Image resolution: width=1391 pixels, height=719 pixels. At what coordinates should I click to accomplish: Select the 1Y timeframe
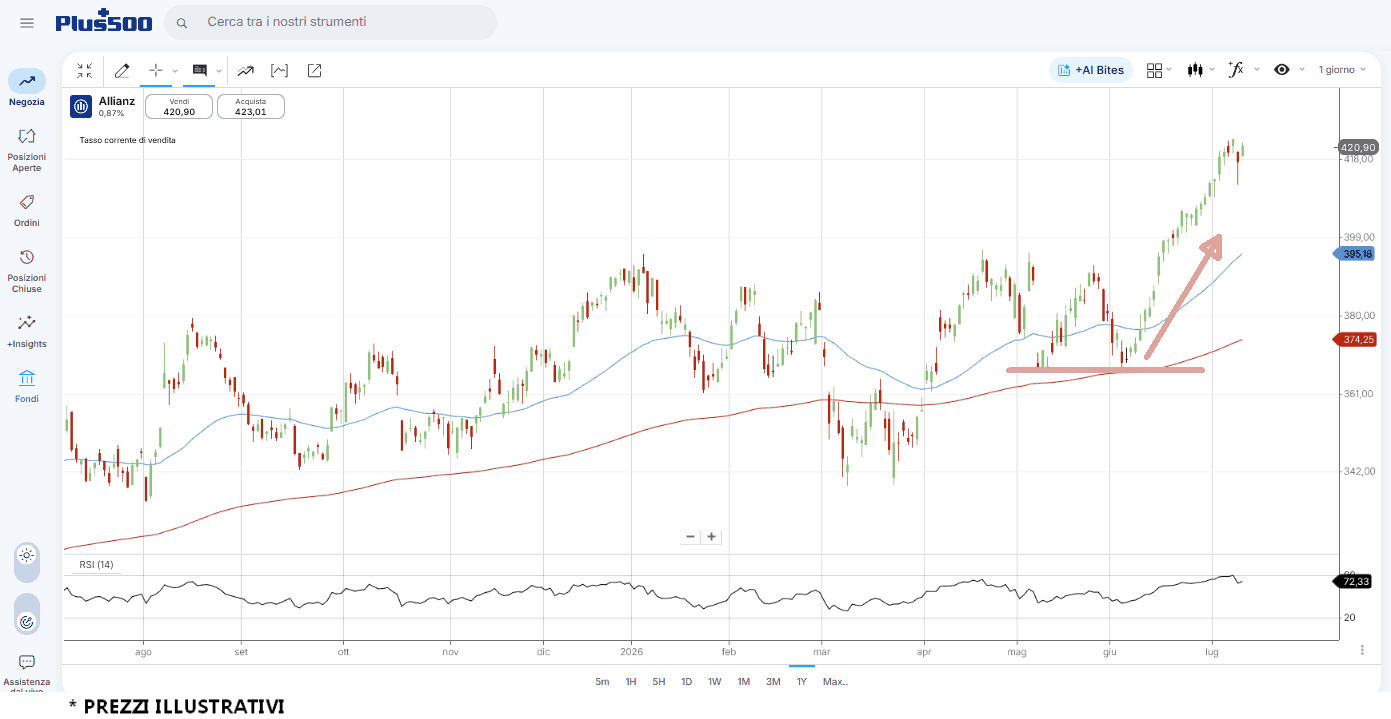point(802,682)
